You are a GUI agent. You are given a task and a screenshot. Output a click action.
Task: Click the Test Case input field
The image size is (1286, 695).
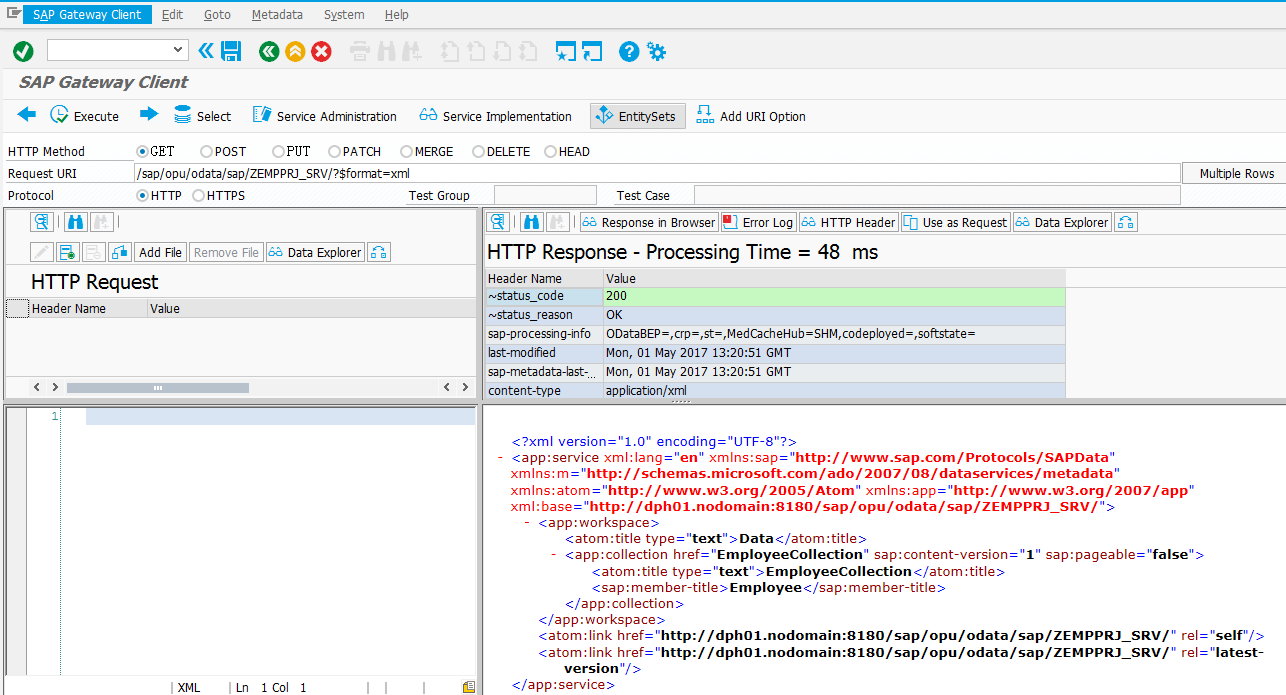(937, 196)
